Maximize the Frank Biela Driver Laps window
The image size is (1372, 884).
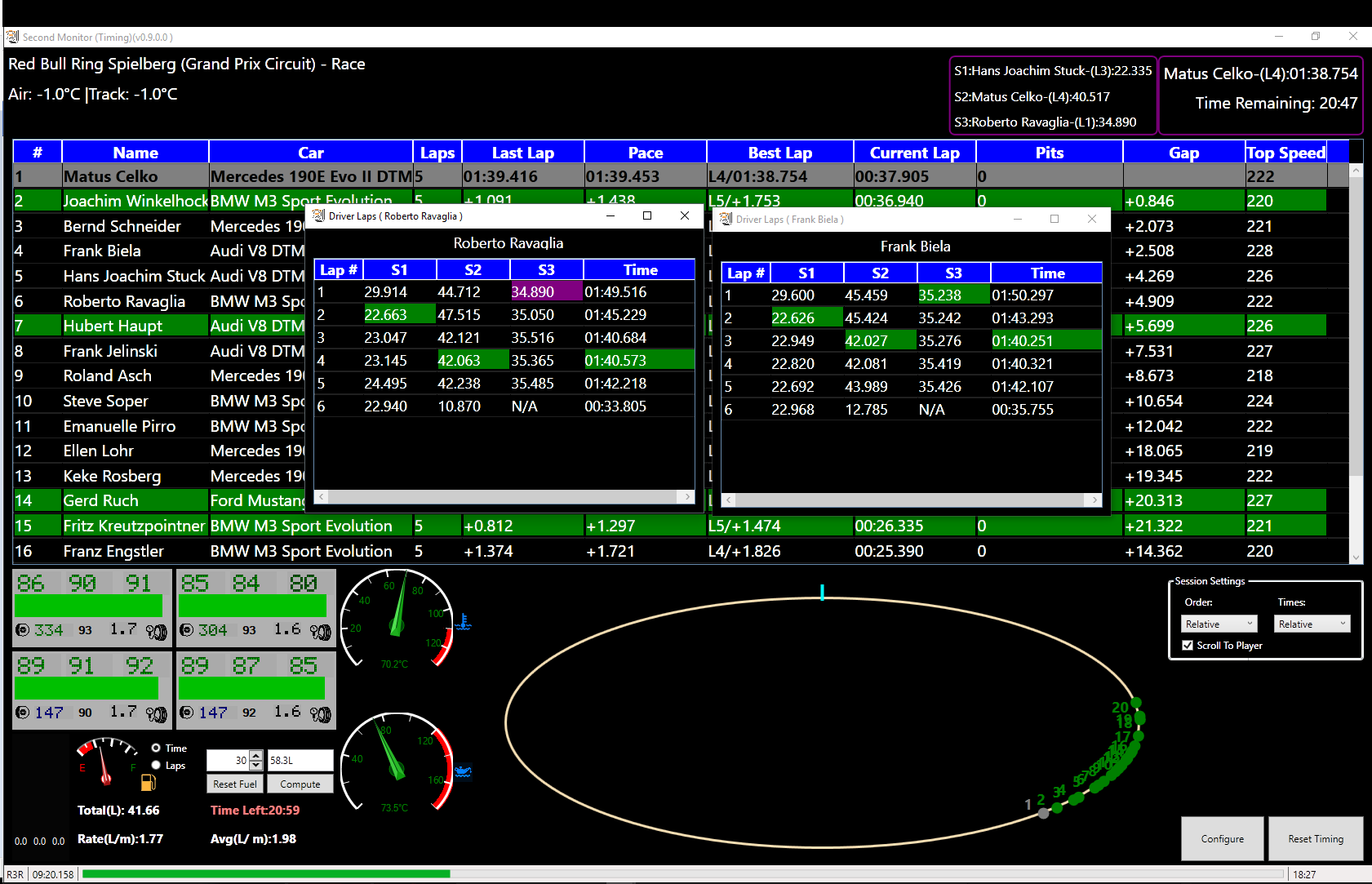(1055, 219)
